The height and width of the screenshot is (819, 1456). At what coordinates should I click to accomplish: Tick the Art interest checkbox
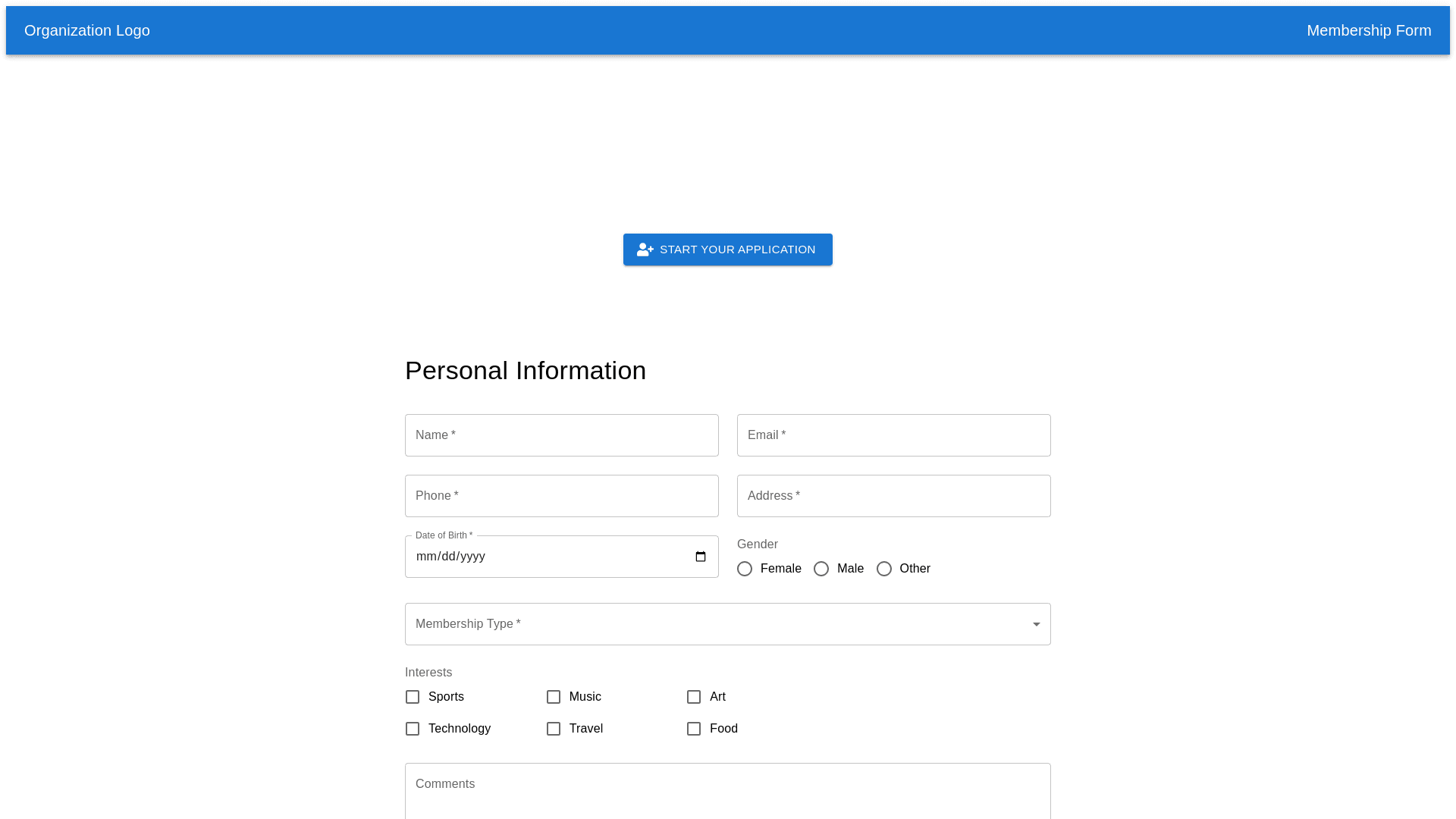pos(694,697)
